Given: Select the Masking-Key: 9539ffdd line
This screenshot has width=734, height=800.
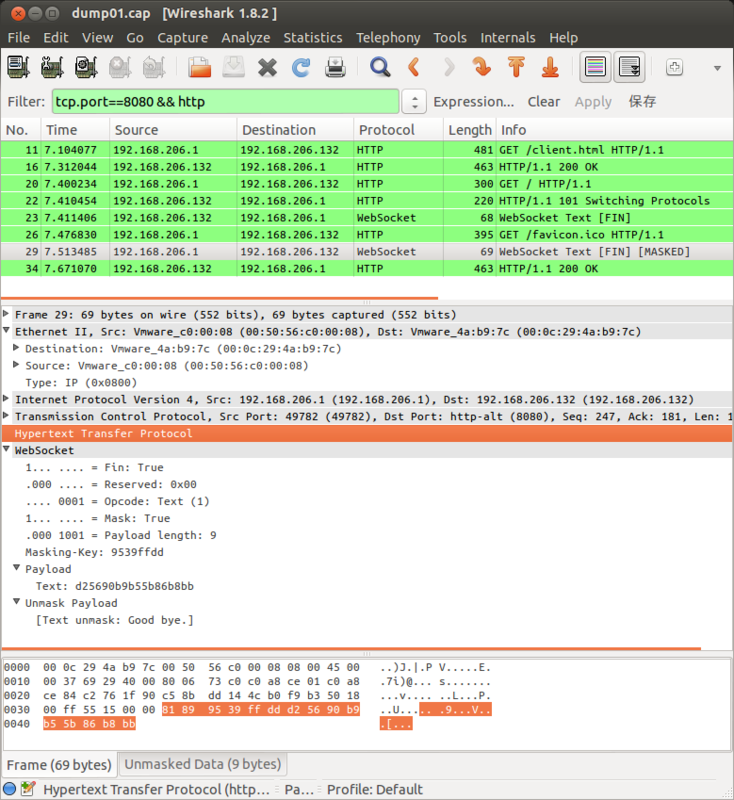Looking at the screenshot, I should click(x=94, y=552).
